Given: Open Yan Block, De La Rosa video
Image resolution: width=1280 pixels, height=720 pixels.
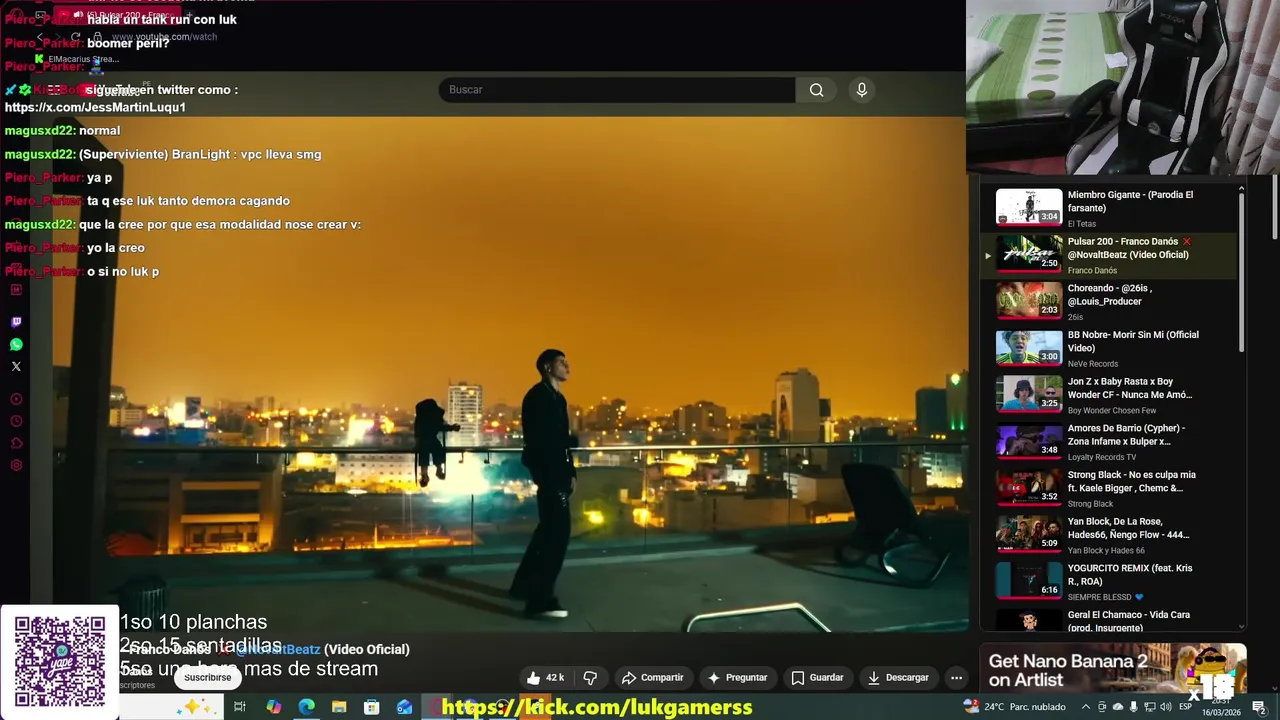Looking at the screenshot, I should (1108, 534).
